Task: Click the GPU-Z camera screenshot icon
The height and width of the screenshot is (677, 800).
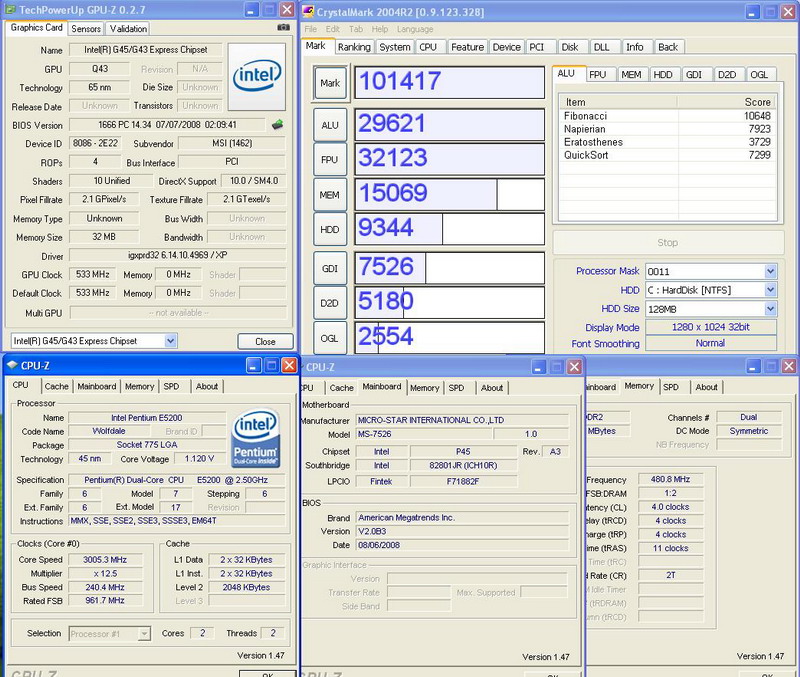Action: click(x=283, y=28)
